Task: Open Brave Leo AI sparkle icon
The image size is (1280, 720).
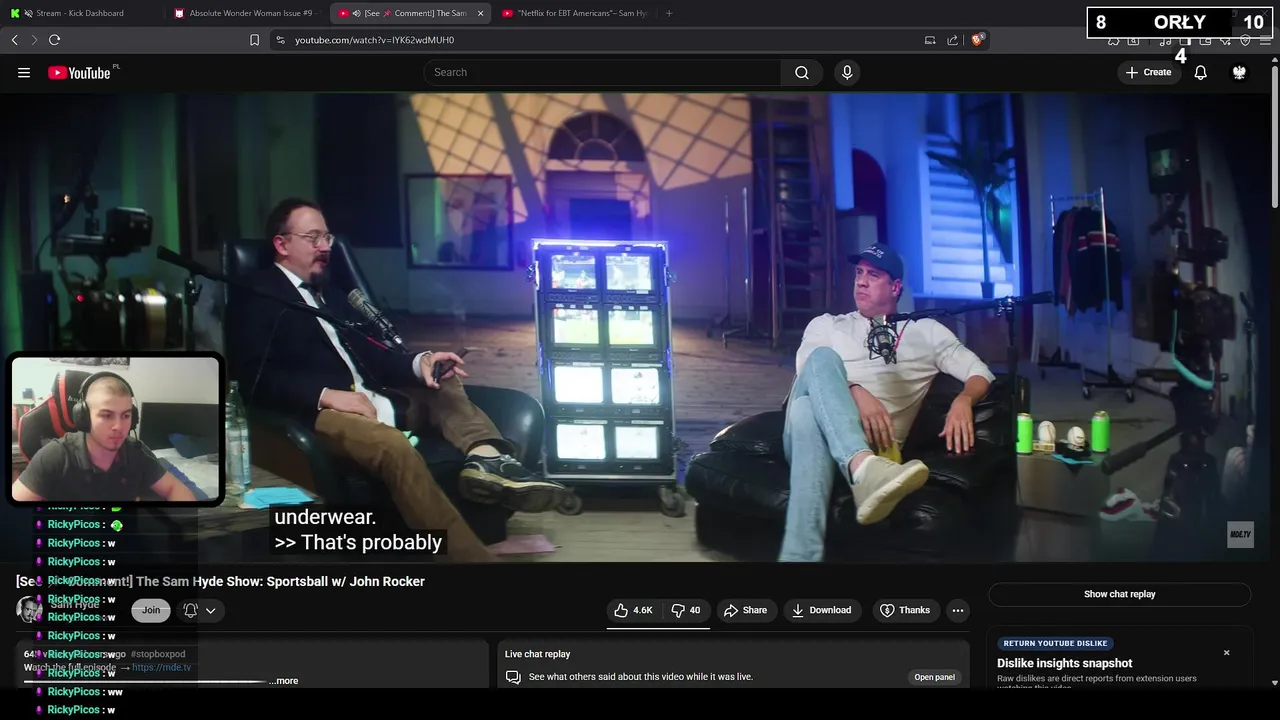Action: 1225,40
